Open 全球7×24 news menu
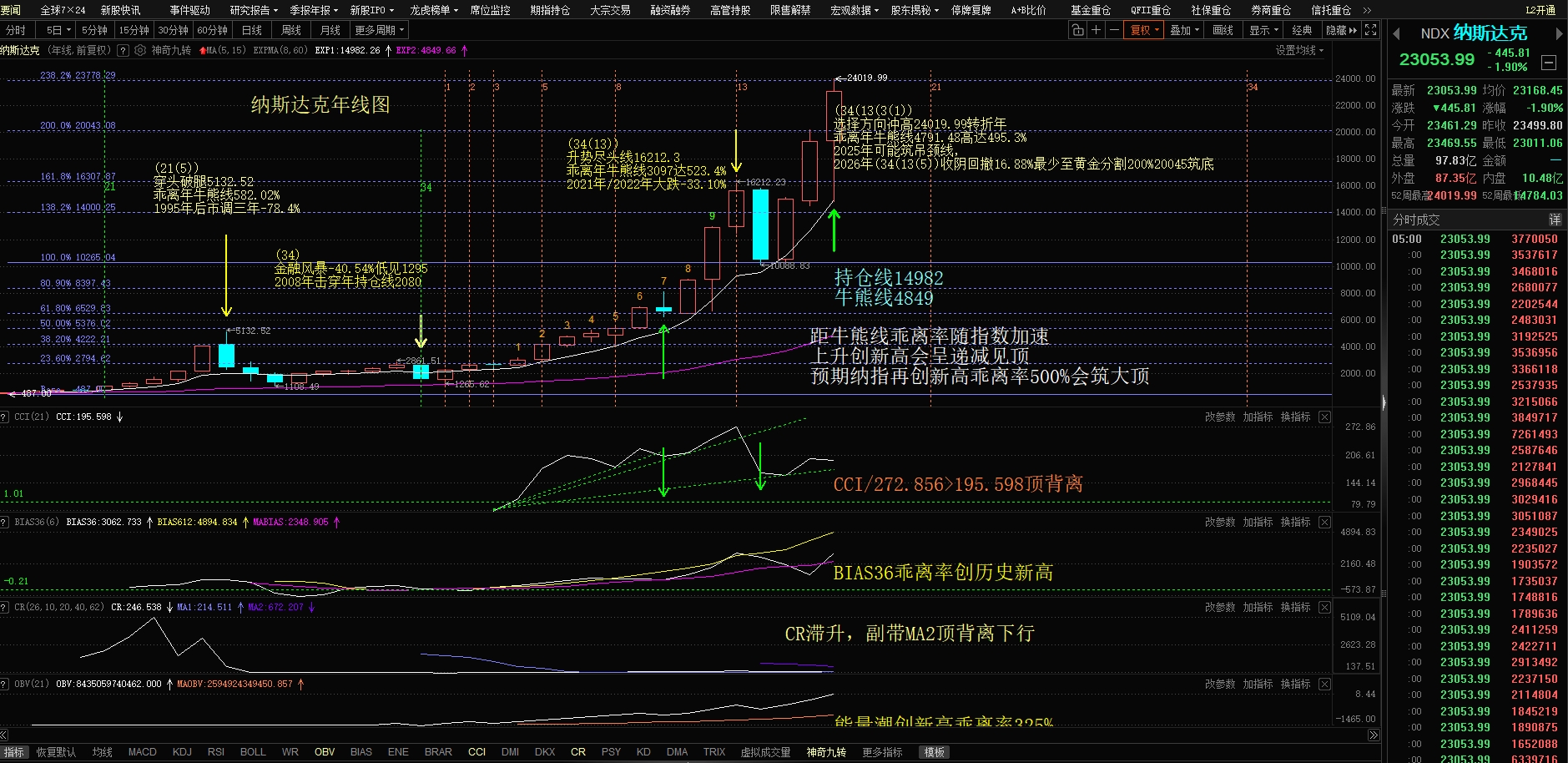 (x=63, y=10)
